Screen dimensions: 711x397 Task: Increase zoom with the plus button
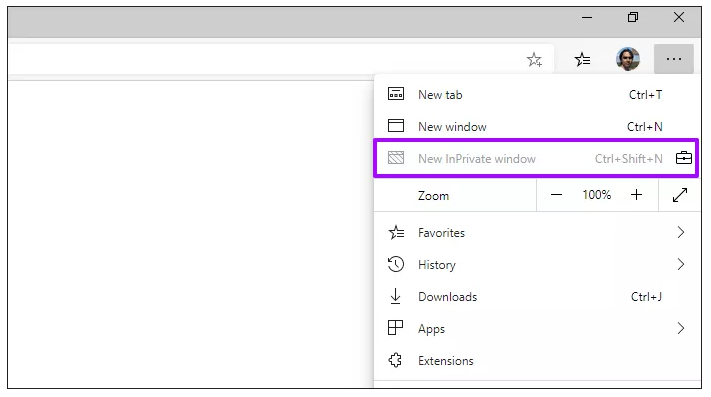tap(636, 195)
